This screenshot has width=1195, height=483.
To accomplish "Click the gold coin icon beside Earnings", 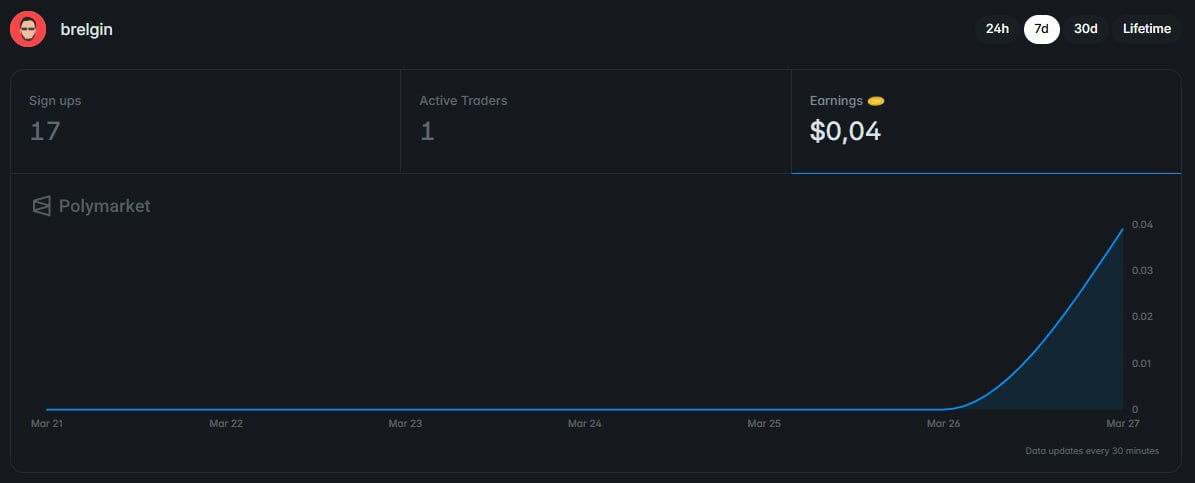I will pos(876,101).
